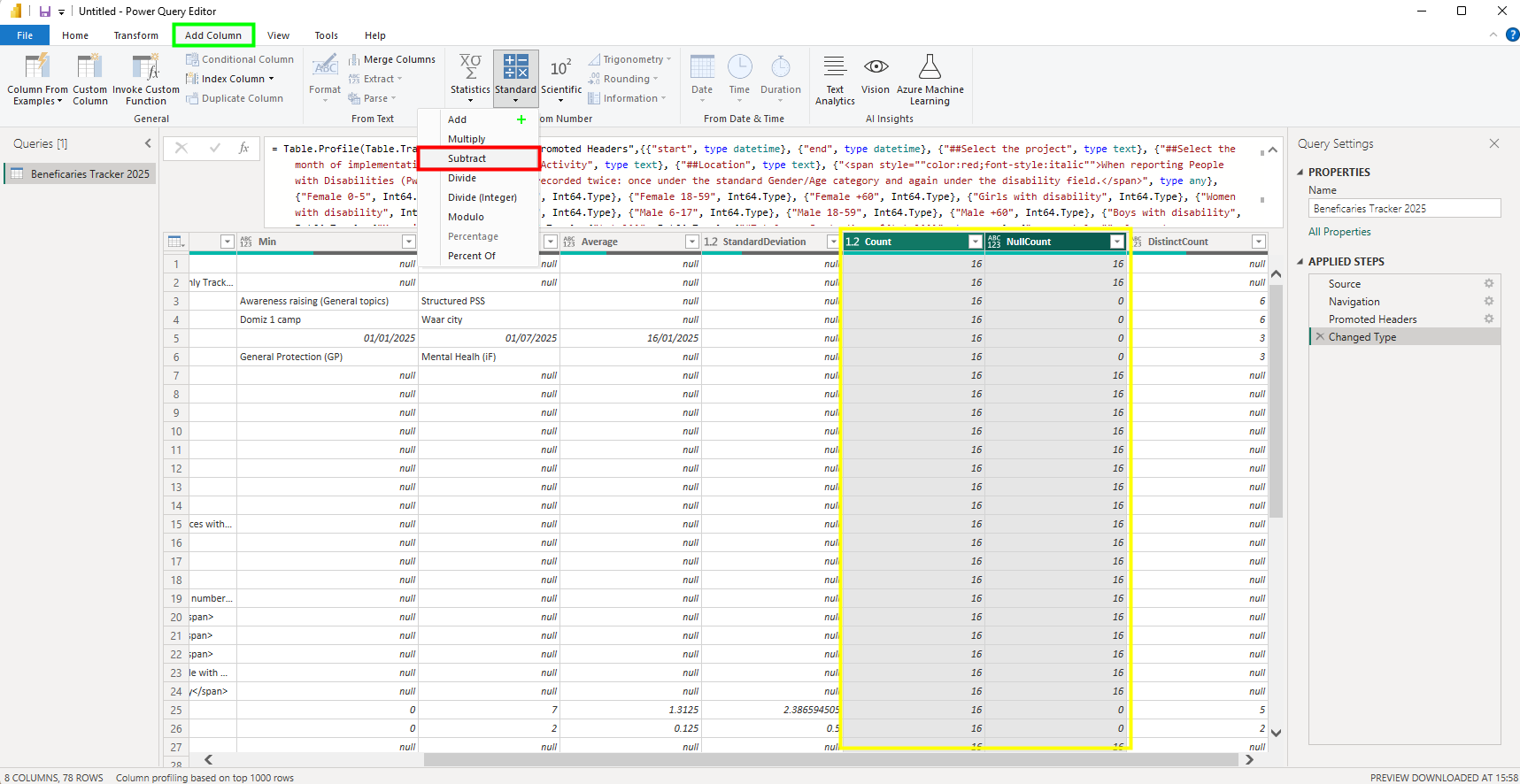Select Subtract from the Standard menu

[467, 158]
